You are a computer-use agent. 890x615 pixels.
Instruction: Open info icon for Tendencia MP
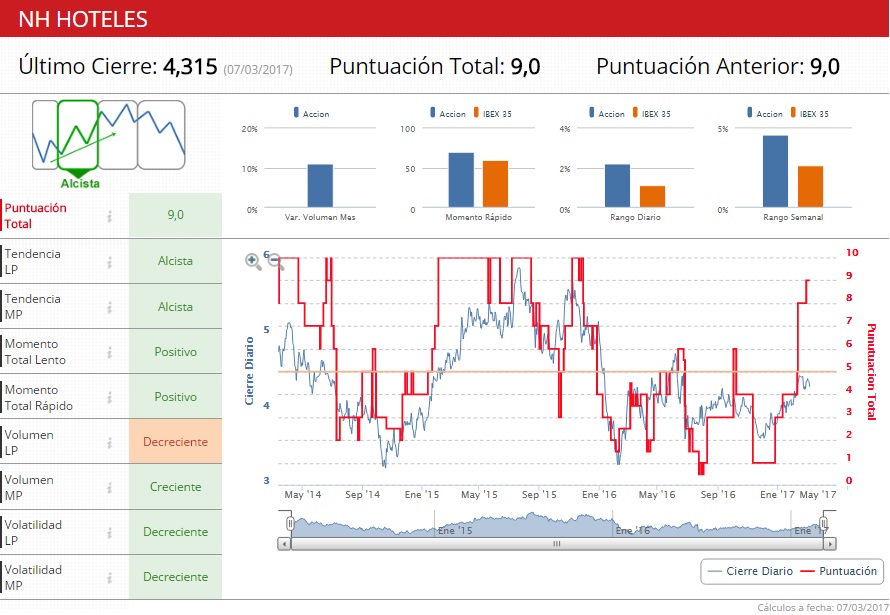(x=110, y=307)
